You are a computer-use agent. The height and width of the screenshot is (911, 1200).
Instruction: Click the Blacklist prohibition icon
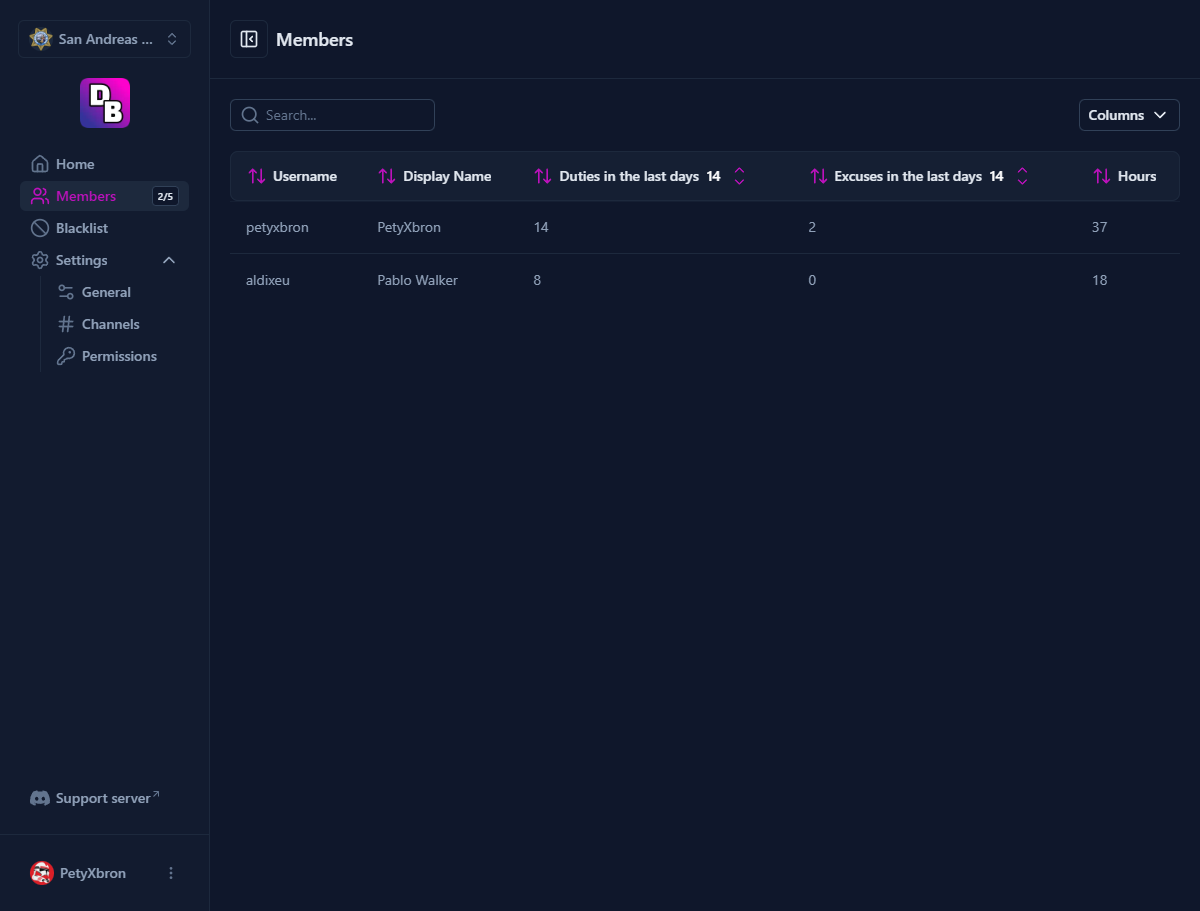[40, 227]
